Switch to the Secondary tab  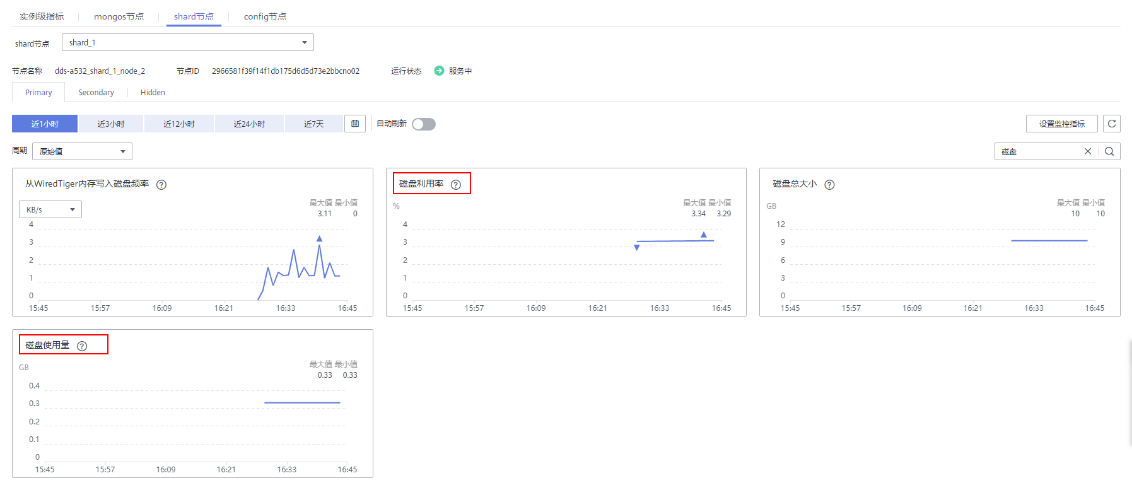[x=96, y=92]
